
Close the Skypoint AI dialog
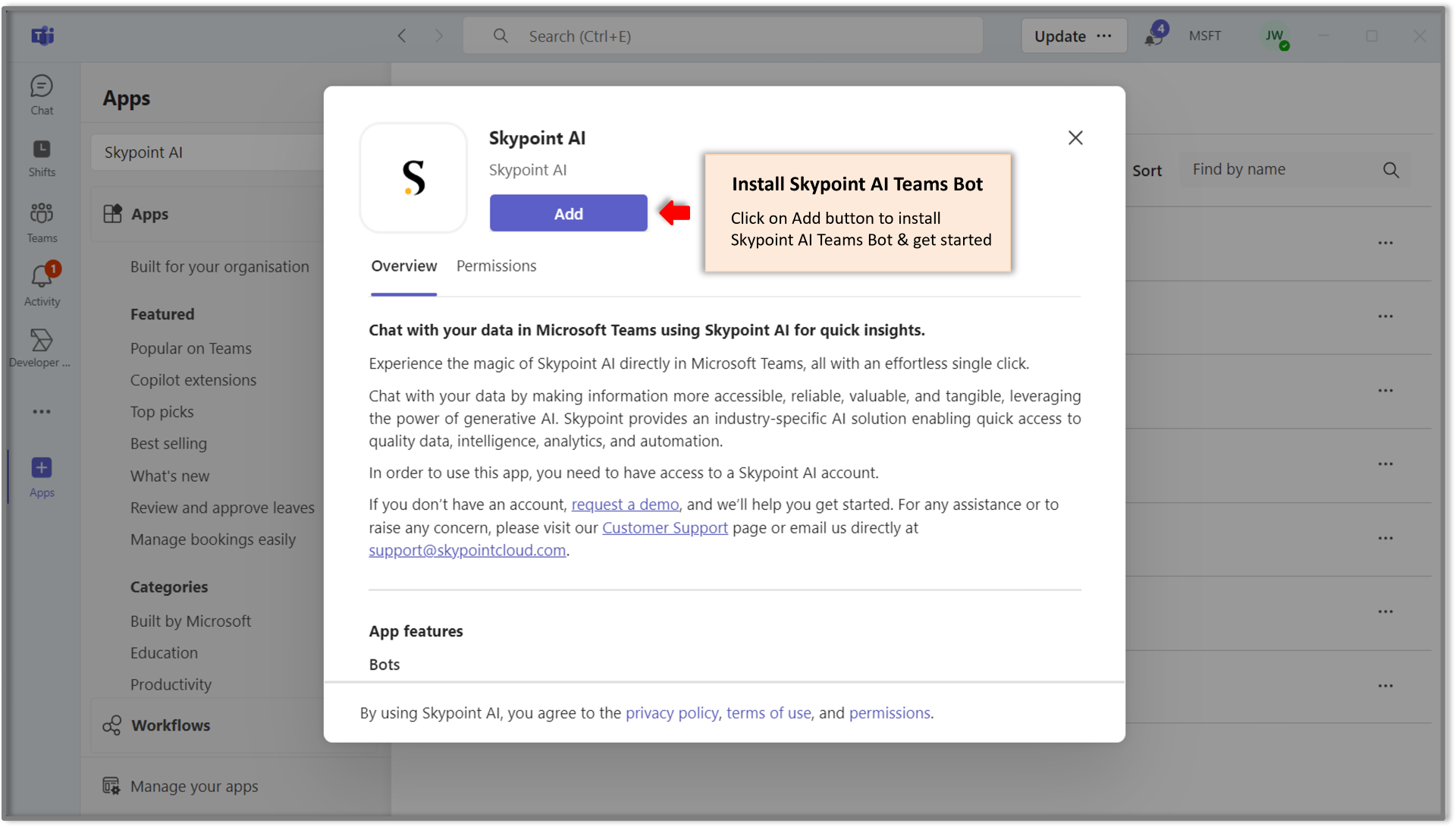[x=1075, y=138]
